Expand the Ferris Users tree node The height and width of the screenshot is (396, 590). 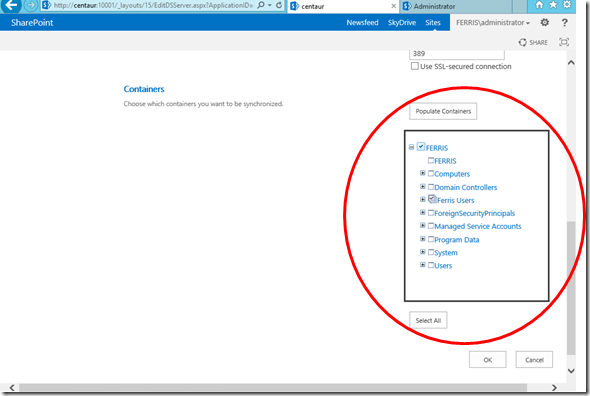pyautogui.click(x=423, y=200)
